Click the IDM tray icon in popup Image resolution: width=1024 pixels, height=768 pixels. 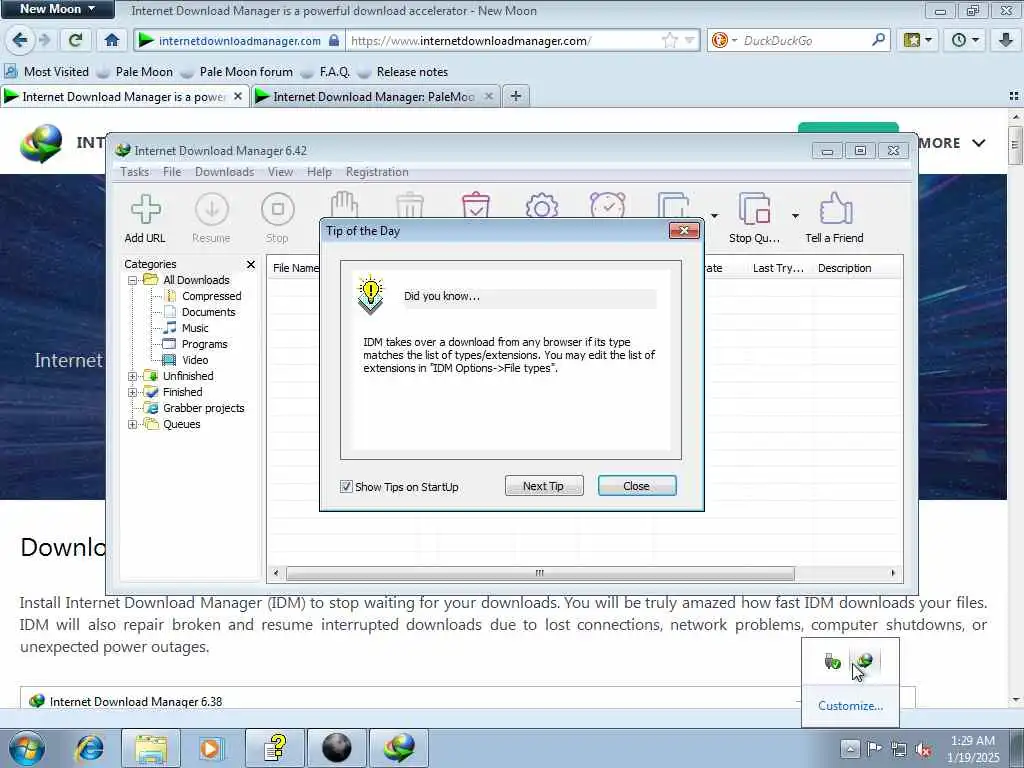865,661
